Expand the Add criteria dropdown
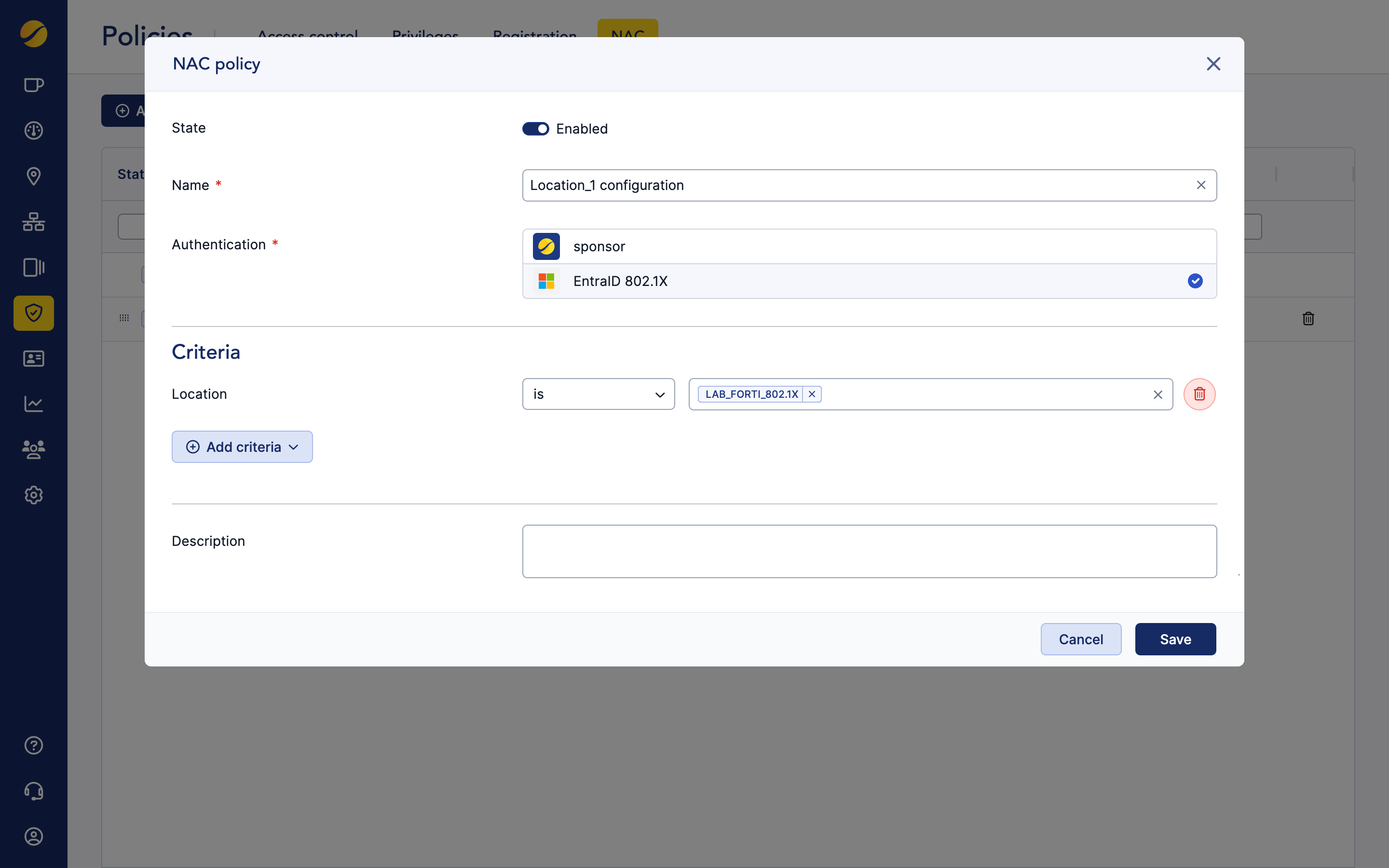 [242, 447]
